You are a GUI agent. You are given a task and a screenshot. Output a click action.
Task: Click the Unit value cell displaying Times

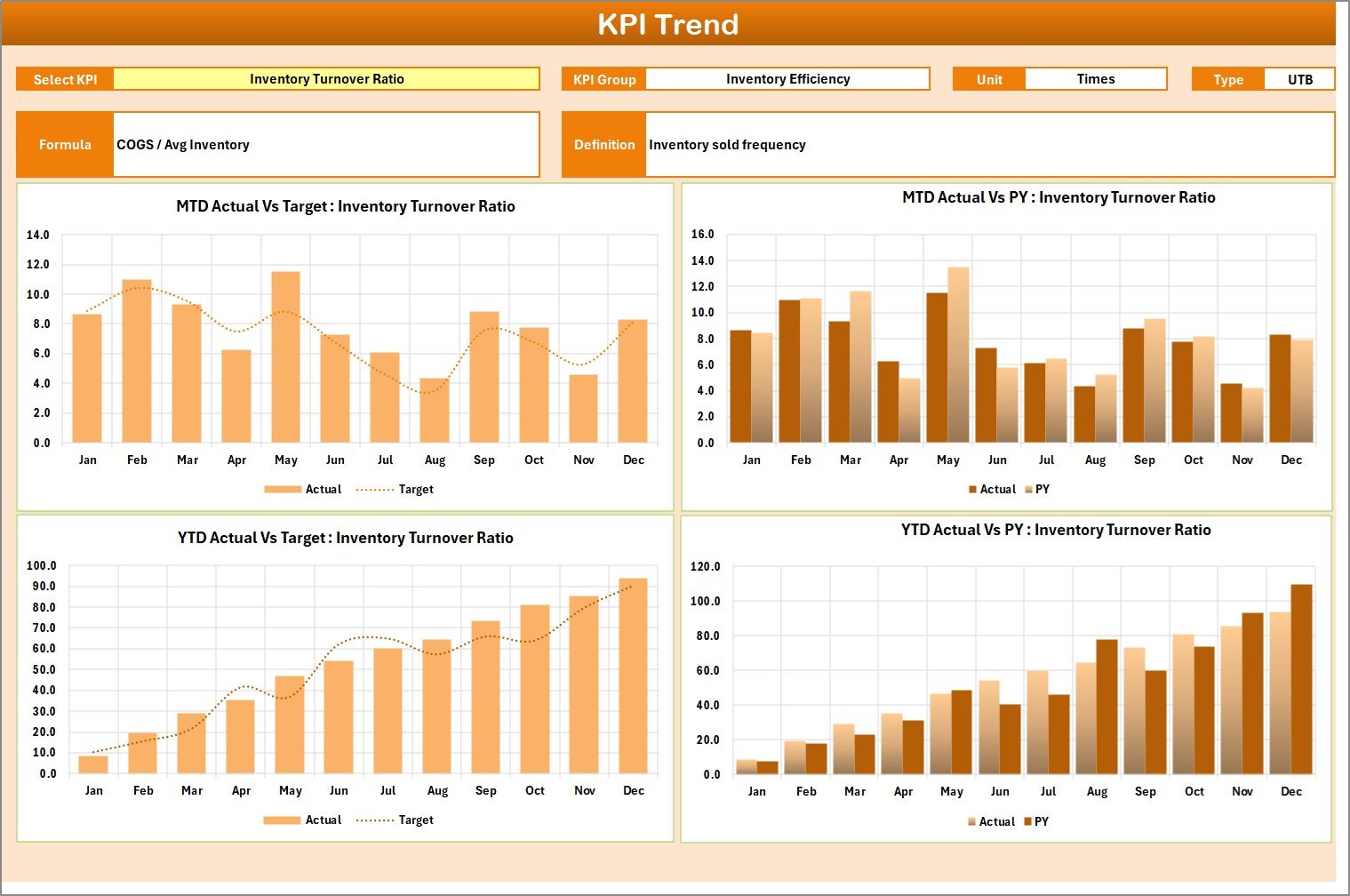(1095, 78)
